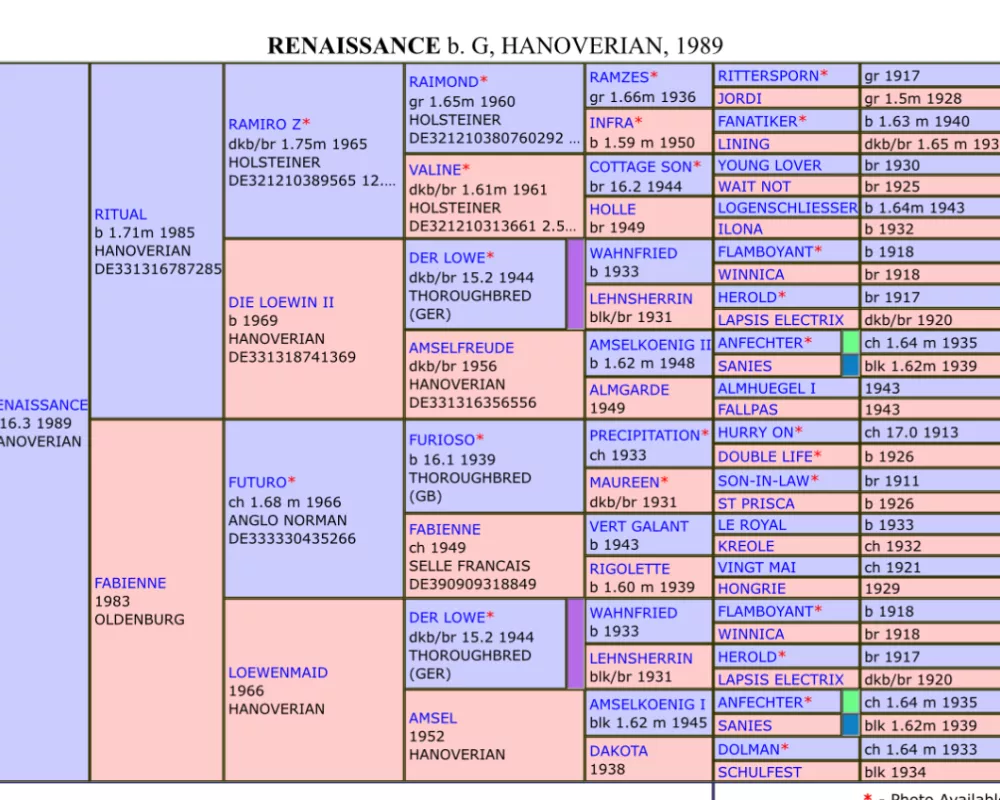Click red photo asterisk next to RAIMOND
Image resolution: width=1000 pixels, height=800 pixels.
pyautogui.click(x=483, y=81)
